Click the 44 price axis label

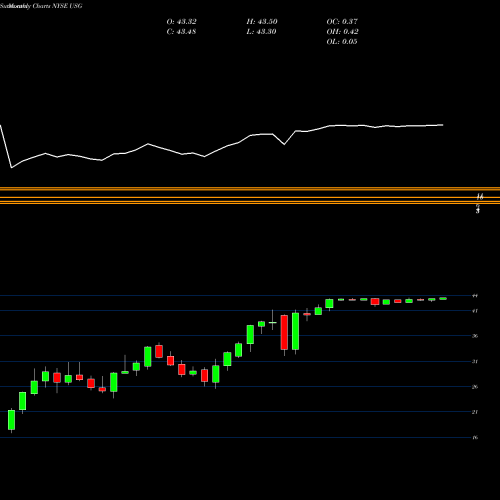(475, 296)
